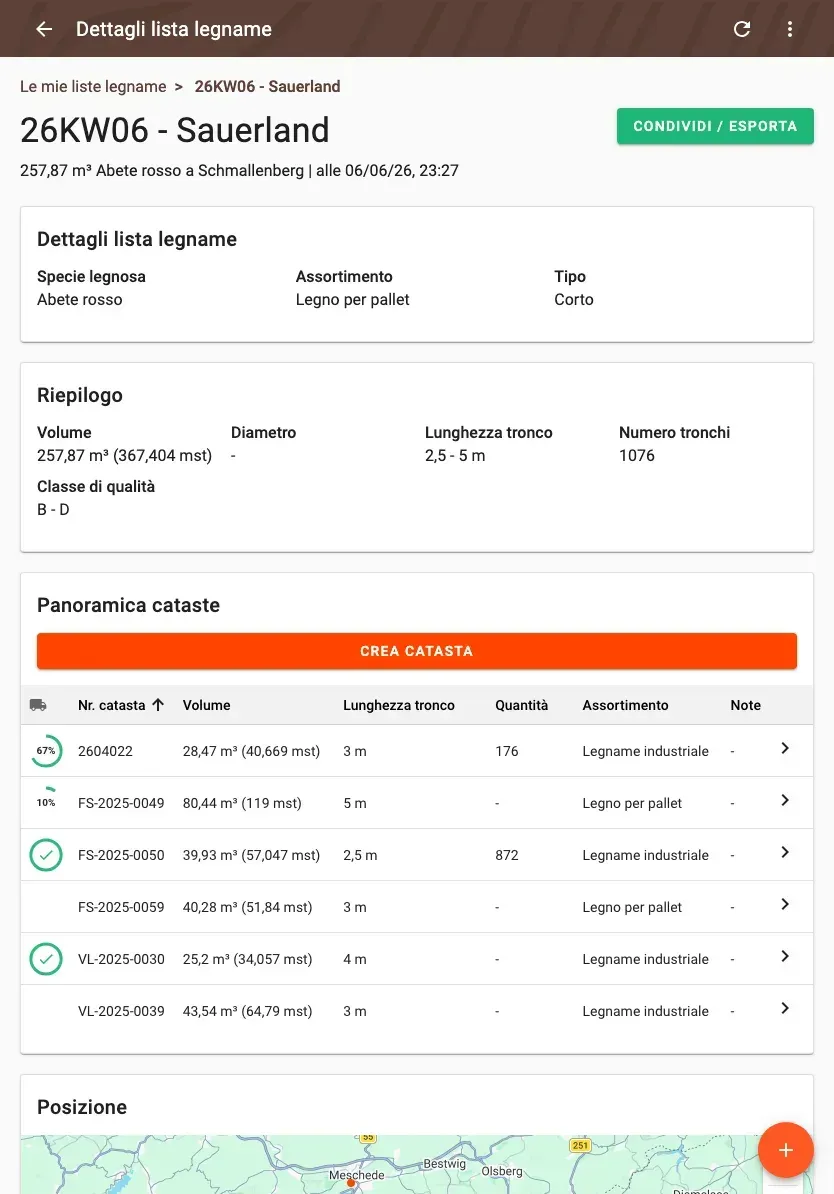Click '5 m' length in FS-2025-0049 row

355,803
